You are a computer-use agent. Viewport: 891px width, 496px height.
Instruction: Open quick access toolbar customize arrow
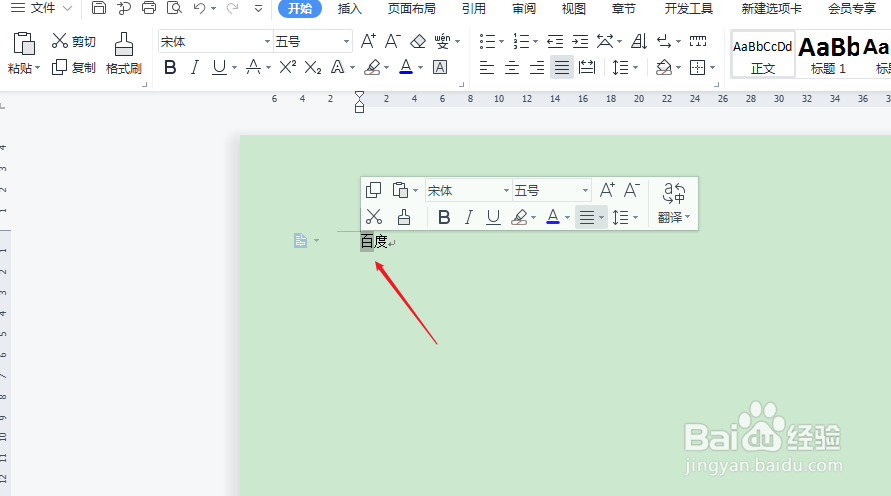click(x=259, y=8)
